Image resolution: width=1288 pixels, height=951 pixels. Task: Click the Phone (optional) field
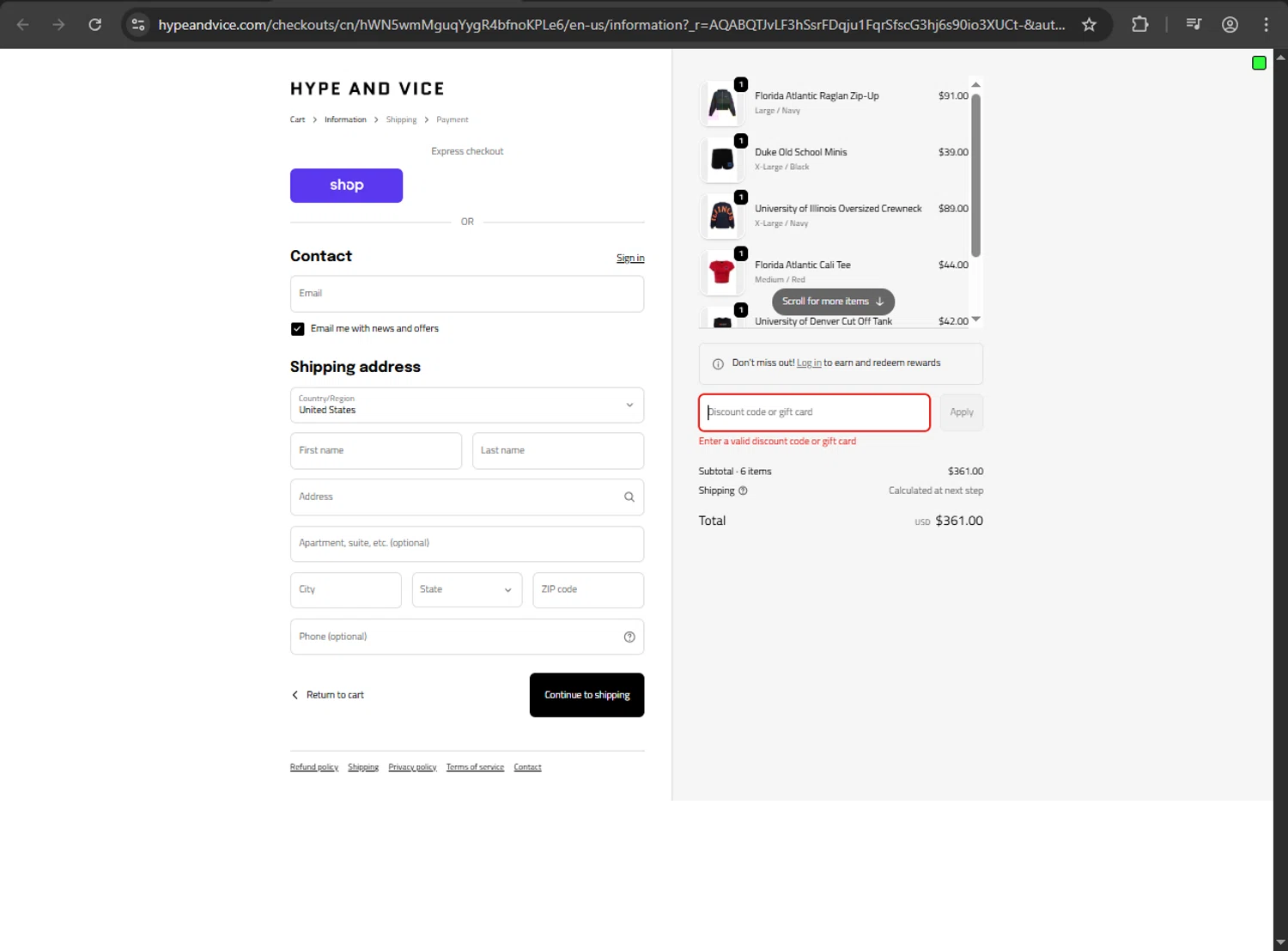[x=467, y=637]
